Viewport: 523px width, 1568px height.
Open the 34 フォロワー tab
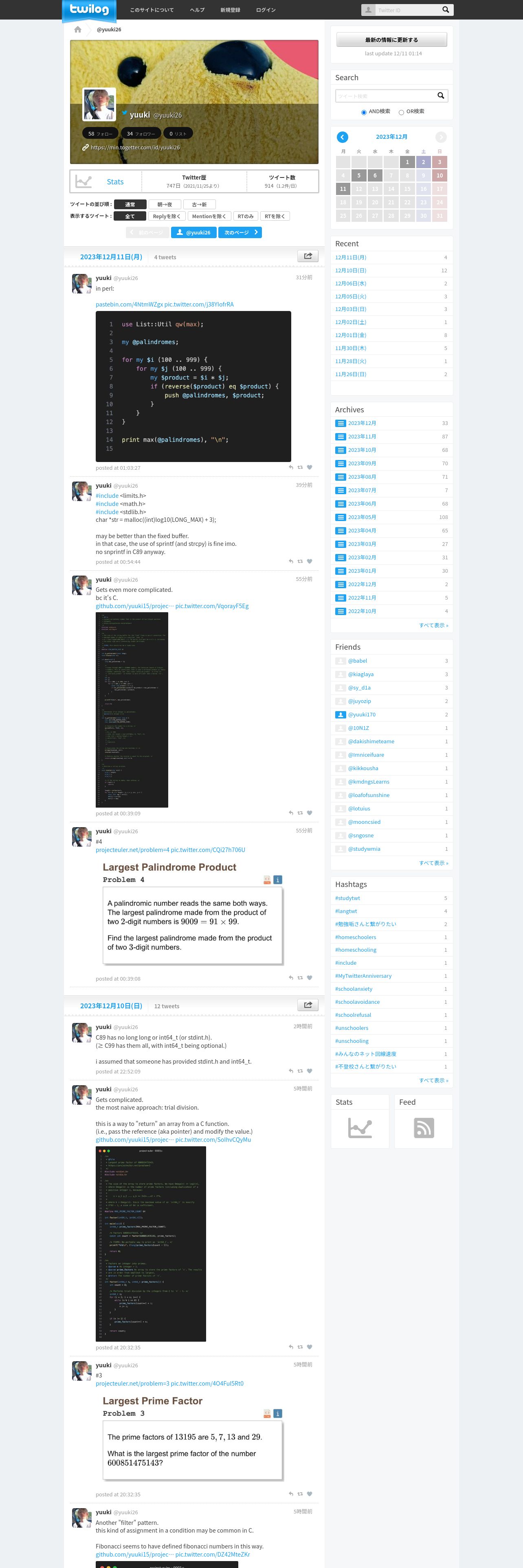point(141,133)
